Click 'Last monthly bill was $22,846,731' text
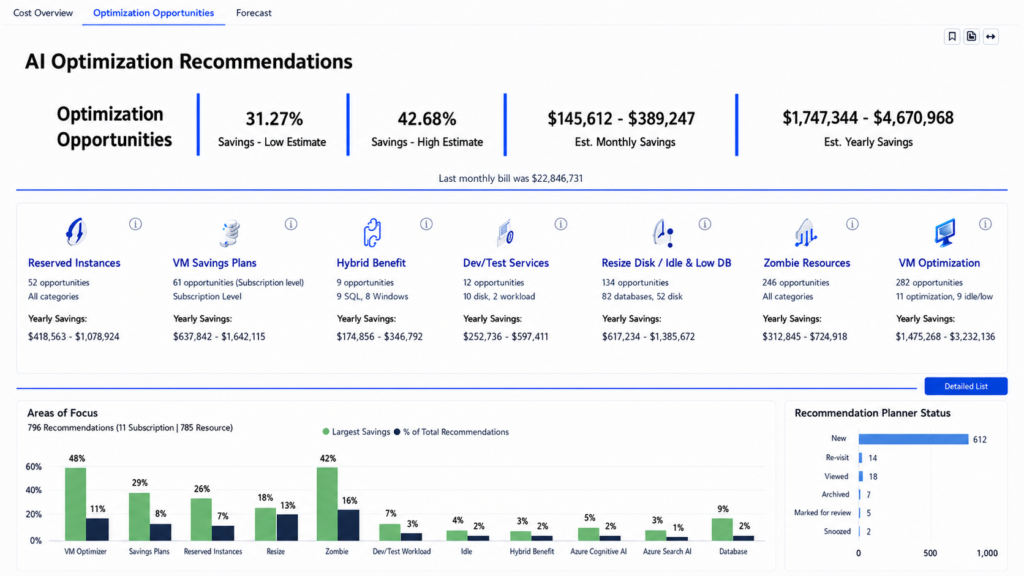Screen dimensions: 1024x576 pos(511,178)
